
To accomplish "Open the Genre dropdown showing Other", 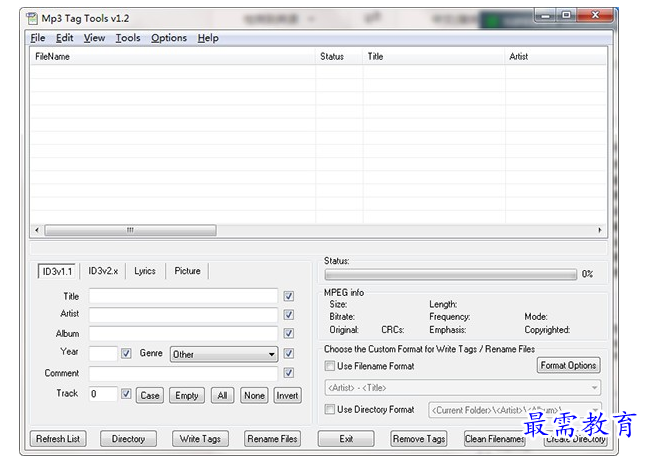I will [224, 354].
